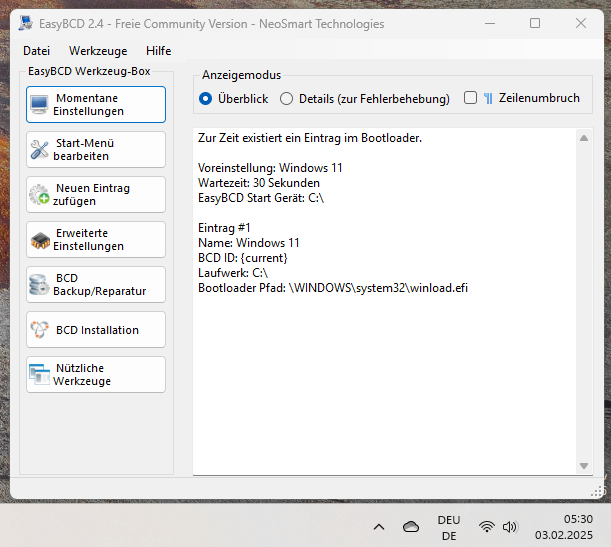This screenshot has width=611, height=547.
Task: Click the Nützliche Werkzeuge window icon
Action: click(39, 374)
